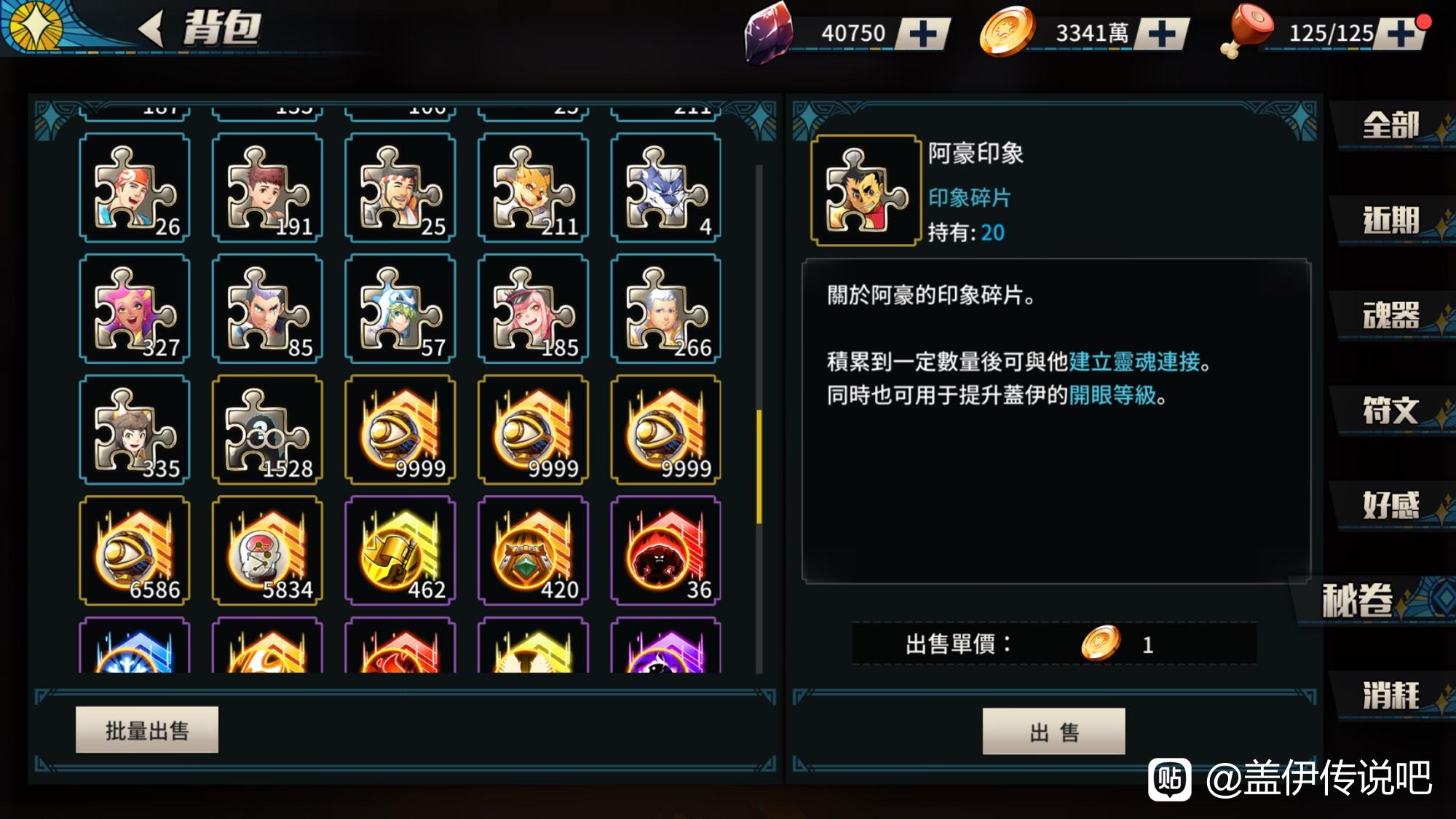Click the 阿豪印象 item thumbnail in the detail panel
This screenshot has width=1456, height=819.
(866, 190)
